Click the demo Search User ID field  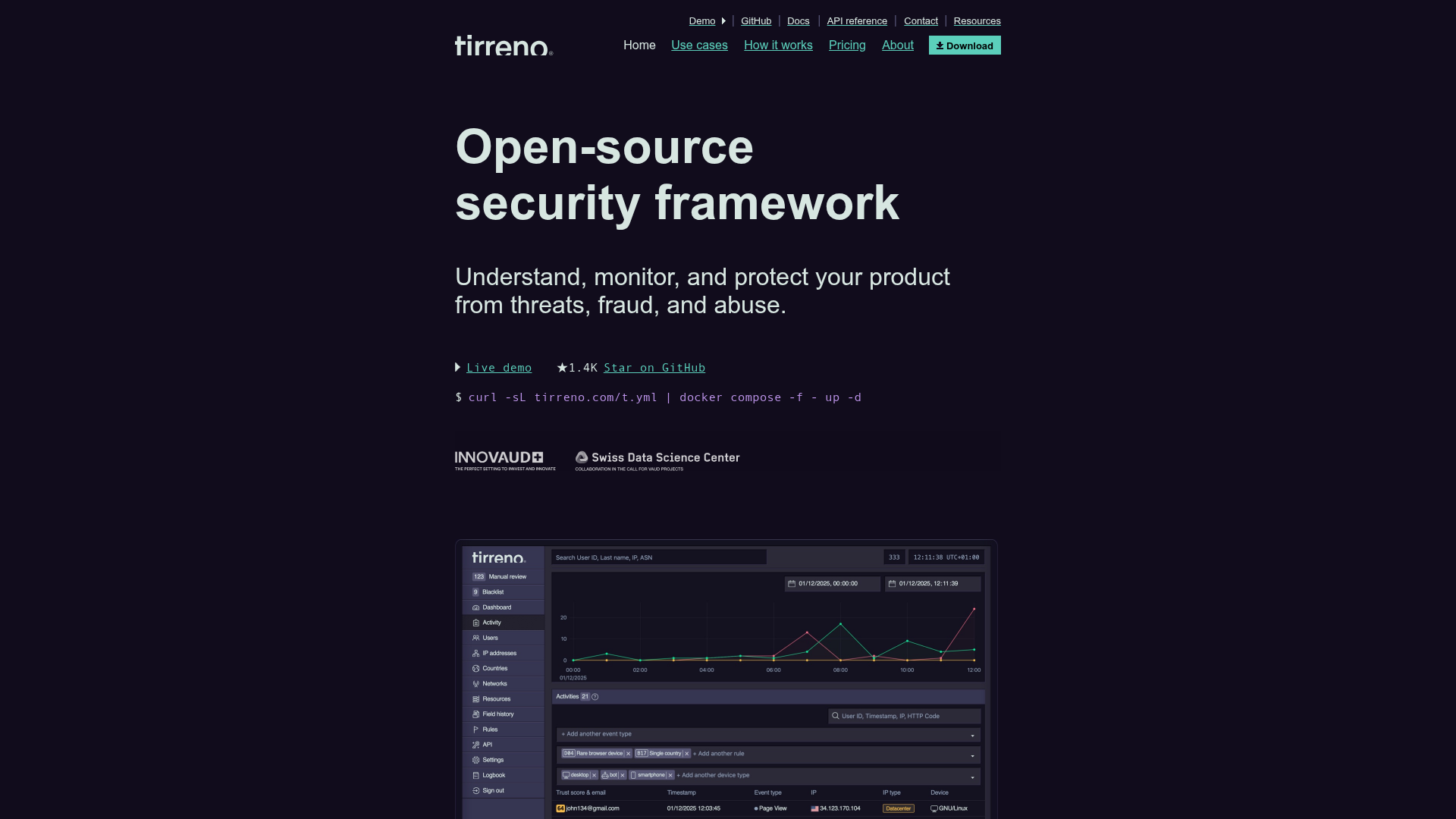(659, 557)
